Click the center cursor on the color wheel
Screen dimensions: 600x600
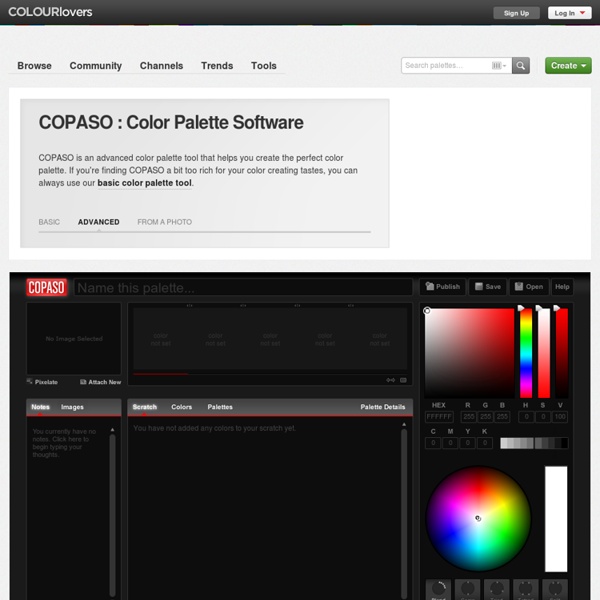click(478, 518)
